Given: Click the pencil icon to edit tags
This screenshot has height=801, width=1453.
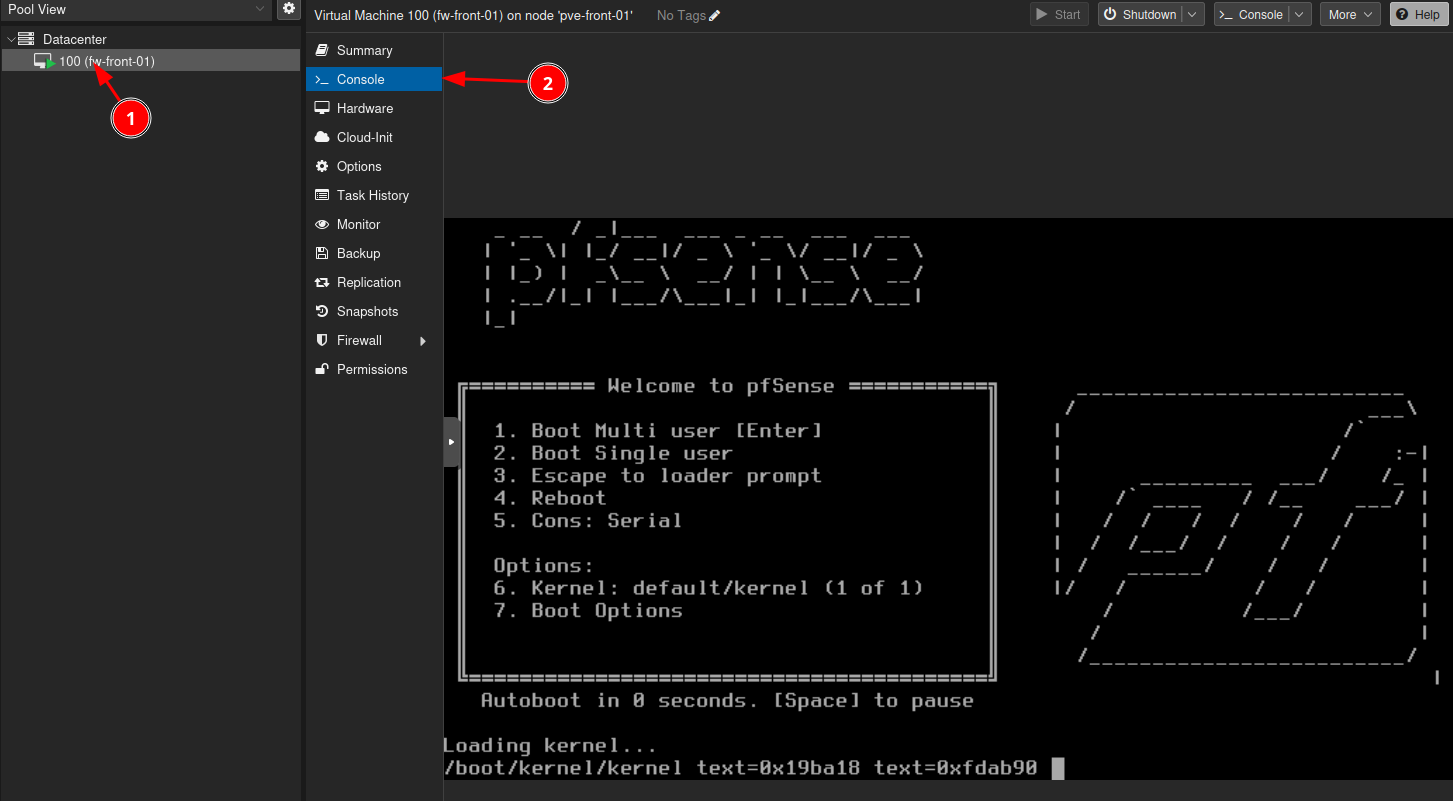Looking at the screenshot, I should (714, 15).
